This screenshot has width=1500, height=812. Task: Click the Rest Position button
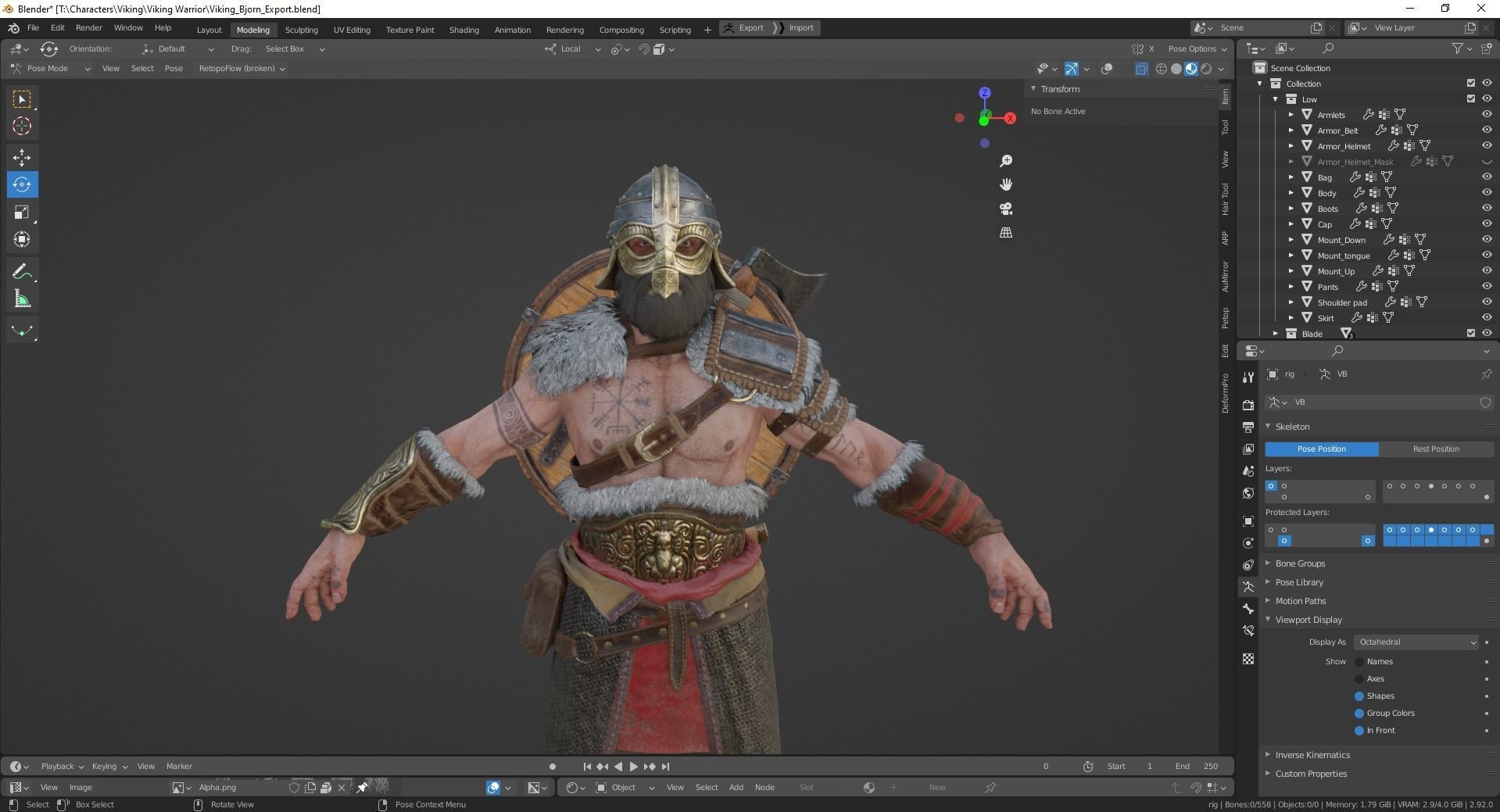[x=1435, y=449]
